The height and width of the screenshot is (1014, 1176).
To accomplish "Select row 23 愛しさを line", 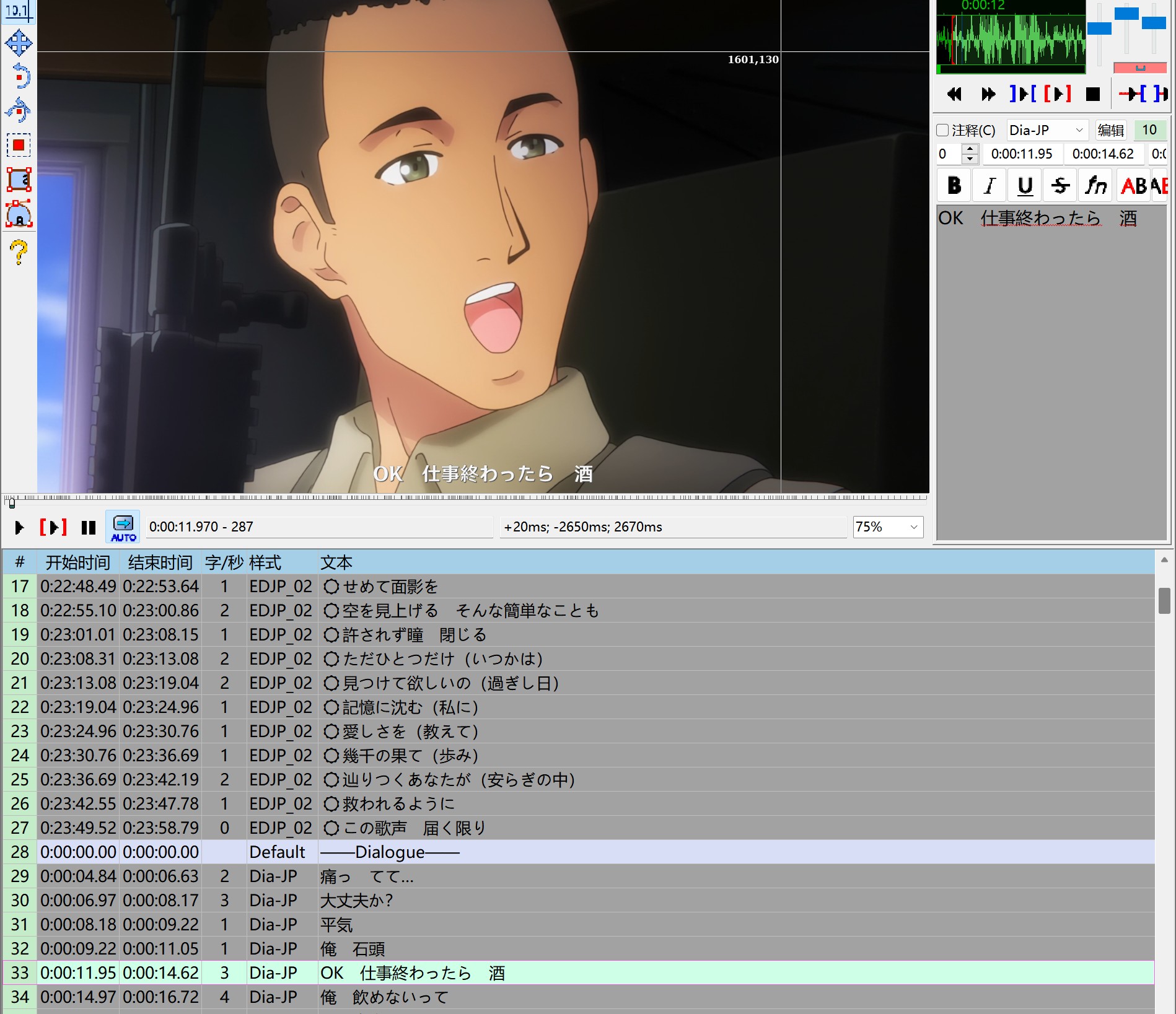I will (x=579, y=732).
